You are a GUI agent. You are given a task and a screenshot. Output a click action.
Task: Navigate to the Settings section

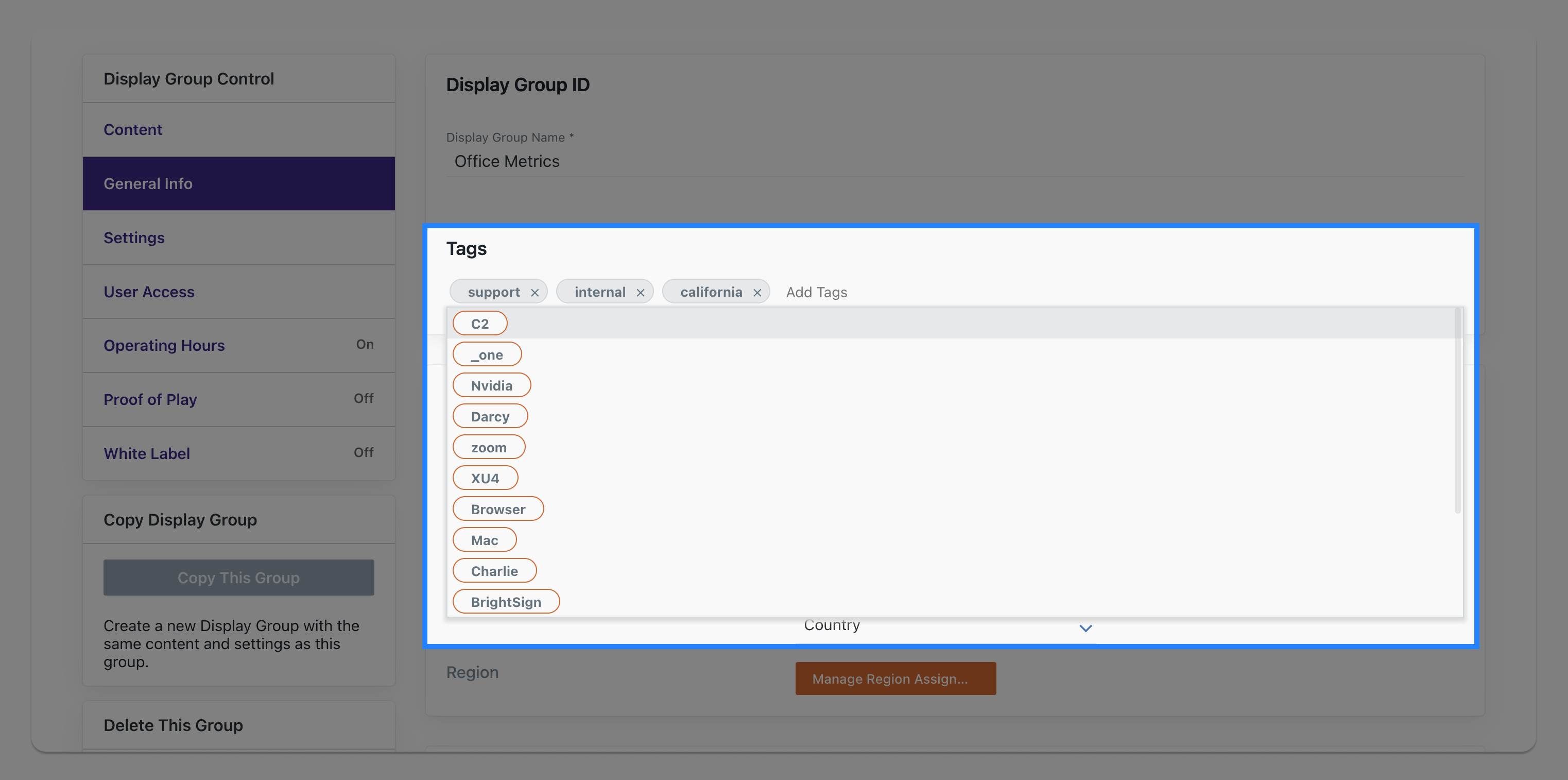[134, 237]
